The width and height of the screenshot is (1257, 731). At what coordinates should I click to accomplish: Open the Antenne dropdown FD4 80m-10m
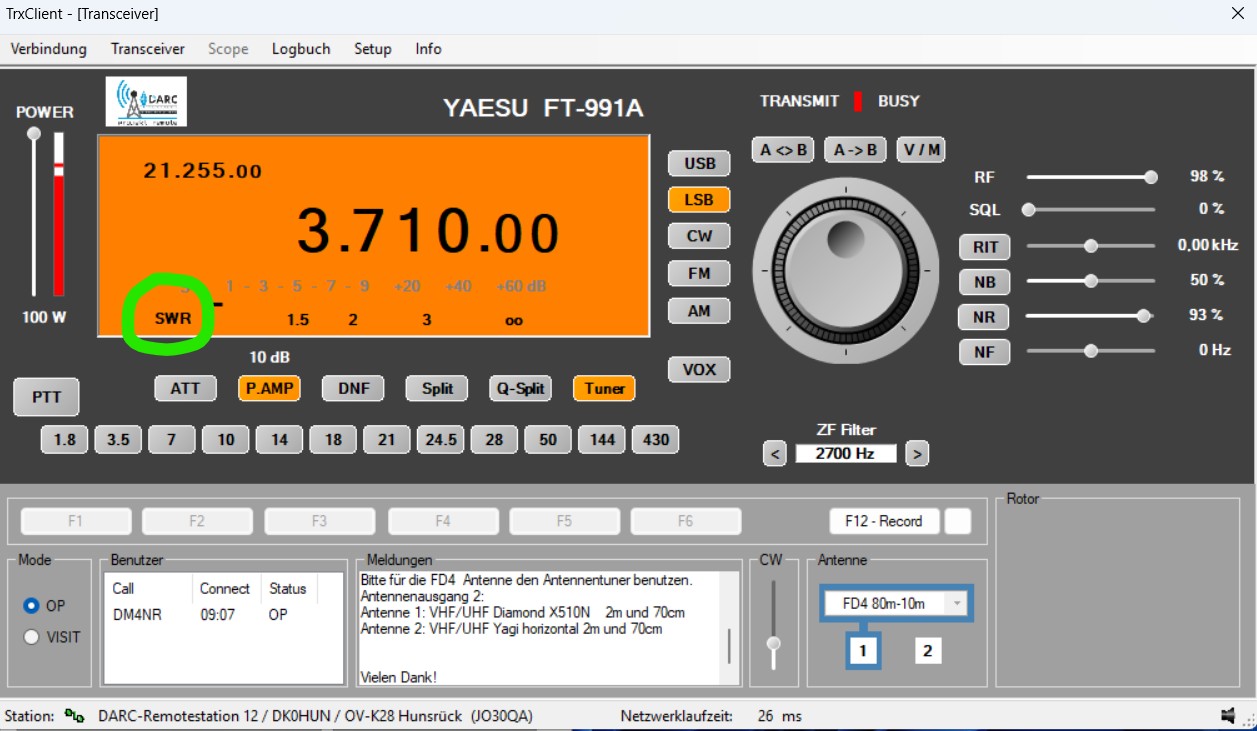pos(896,603)
